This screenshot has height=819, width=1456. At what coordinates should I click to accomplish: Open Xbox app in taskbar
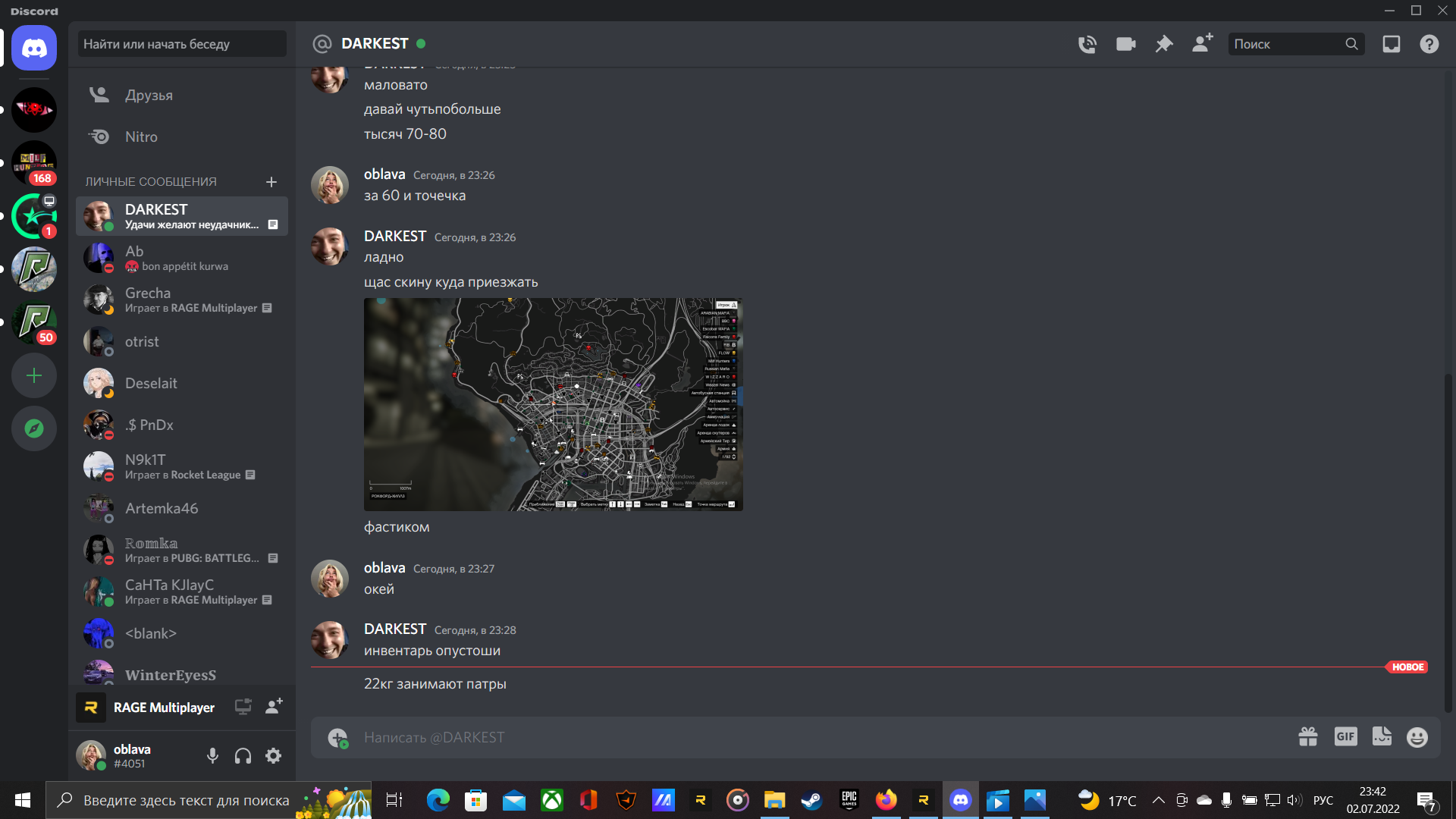click(x=552, y=800)
